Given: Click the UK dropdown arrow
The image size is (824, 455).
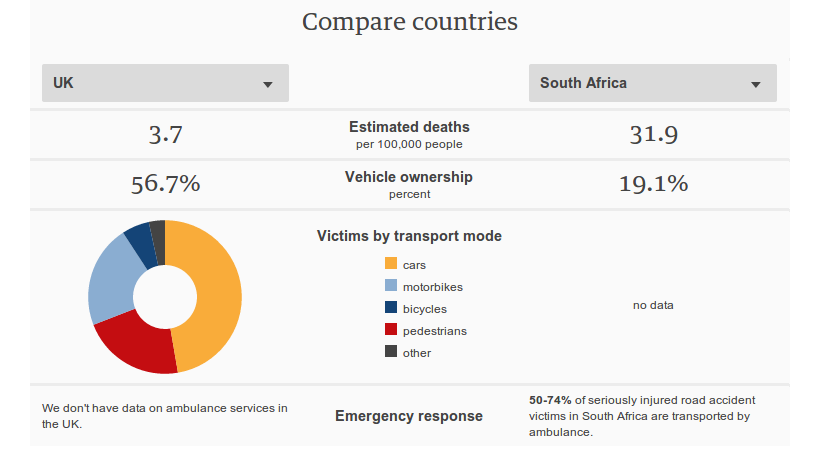Looking at the screenshot, I should 268,85.
